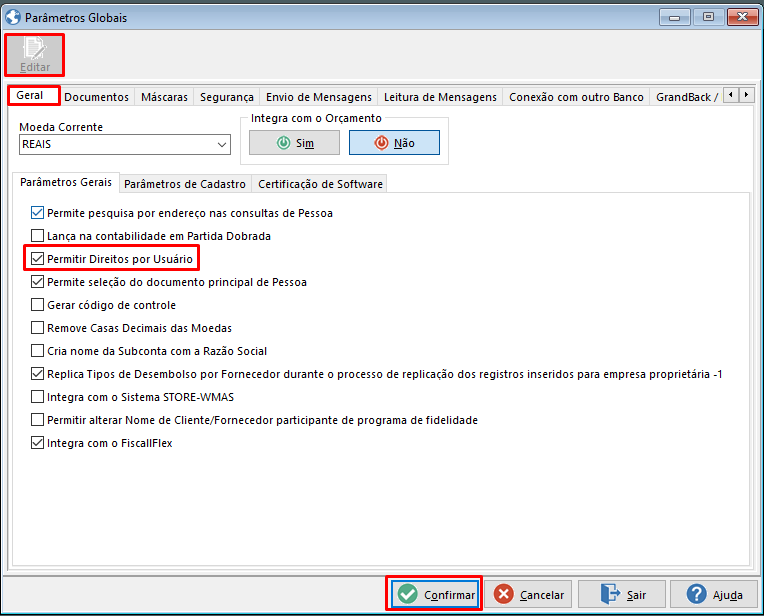
Task: Select the Geral tab
Action: coord(34,96)
